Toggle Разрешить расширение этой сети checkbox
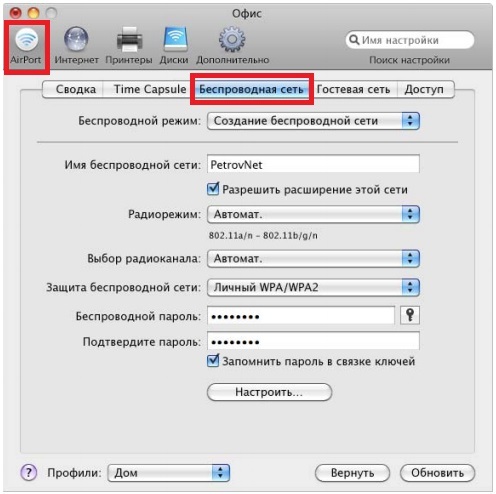Screen dimensions: 496x494 [213, 189]
